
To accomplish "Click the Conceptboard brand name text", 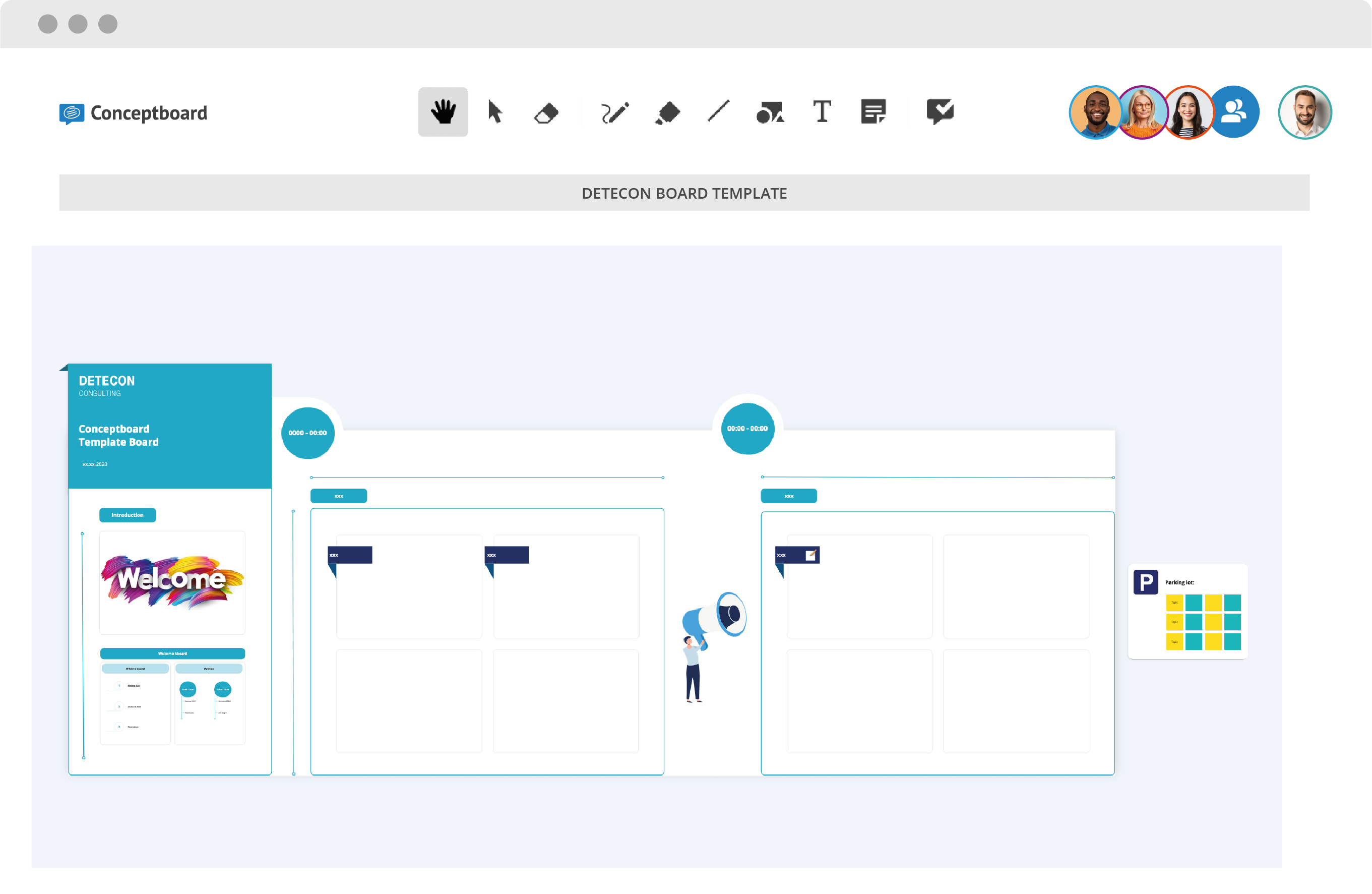I will 149,113.
